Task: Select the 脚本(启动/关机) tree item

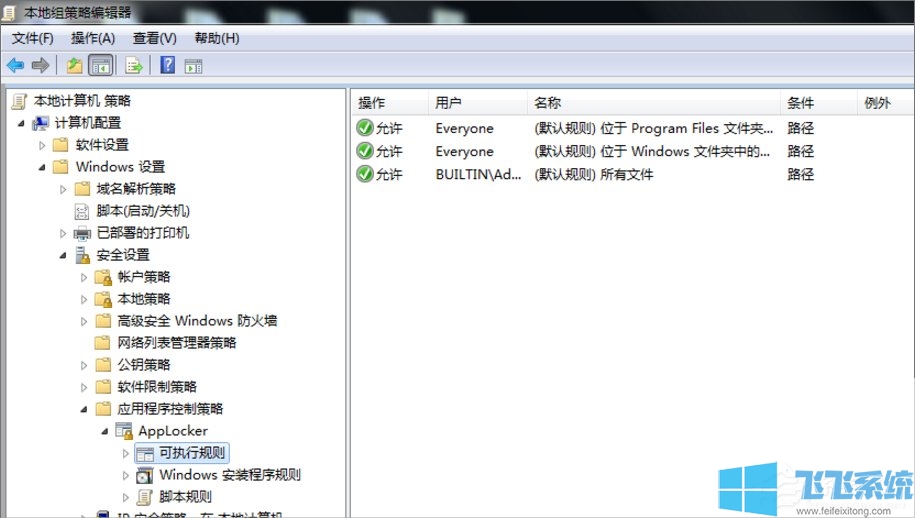Action: coord(143,211)
